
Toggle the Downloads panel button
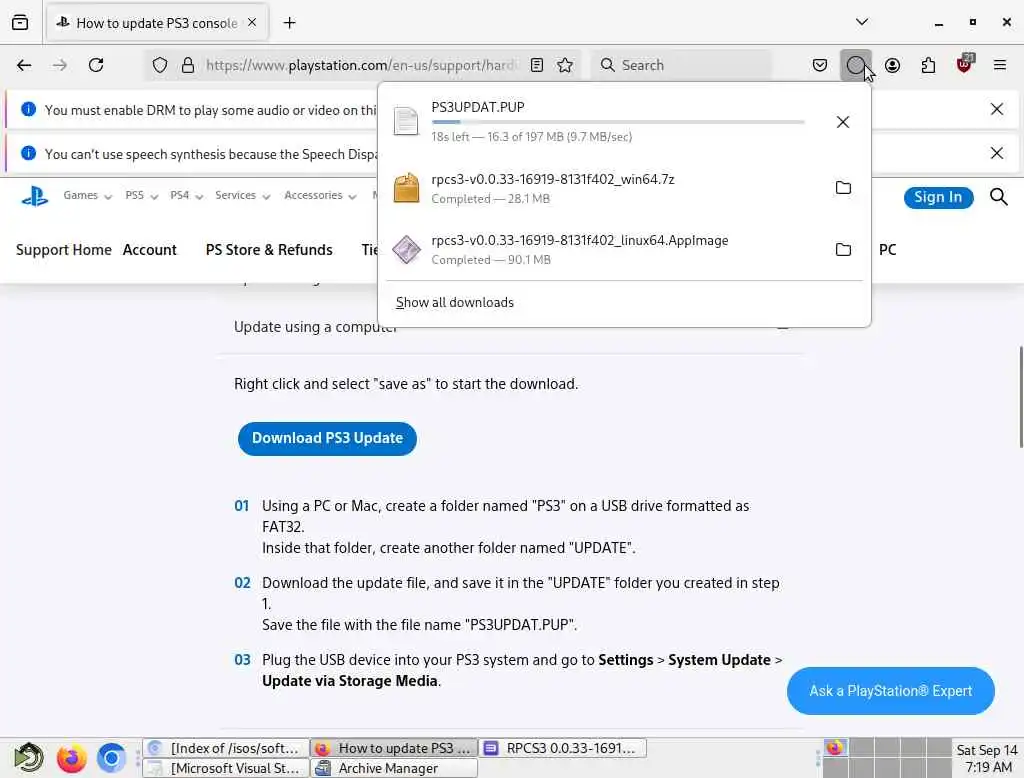(x=856, y=65)
